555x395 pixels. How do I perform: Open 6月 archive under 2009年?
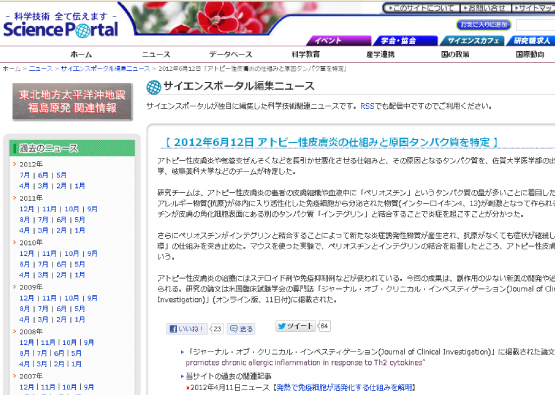(x=61, y=309)
